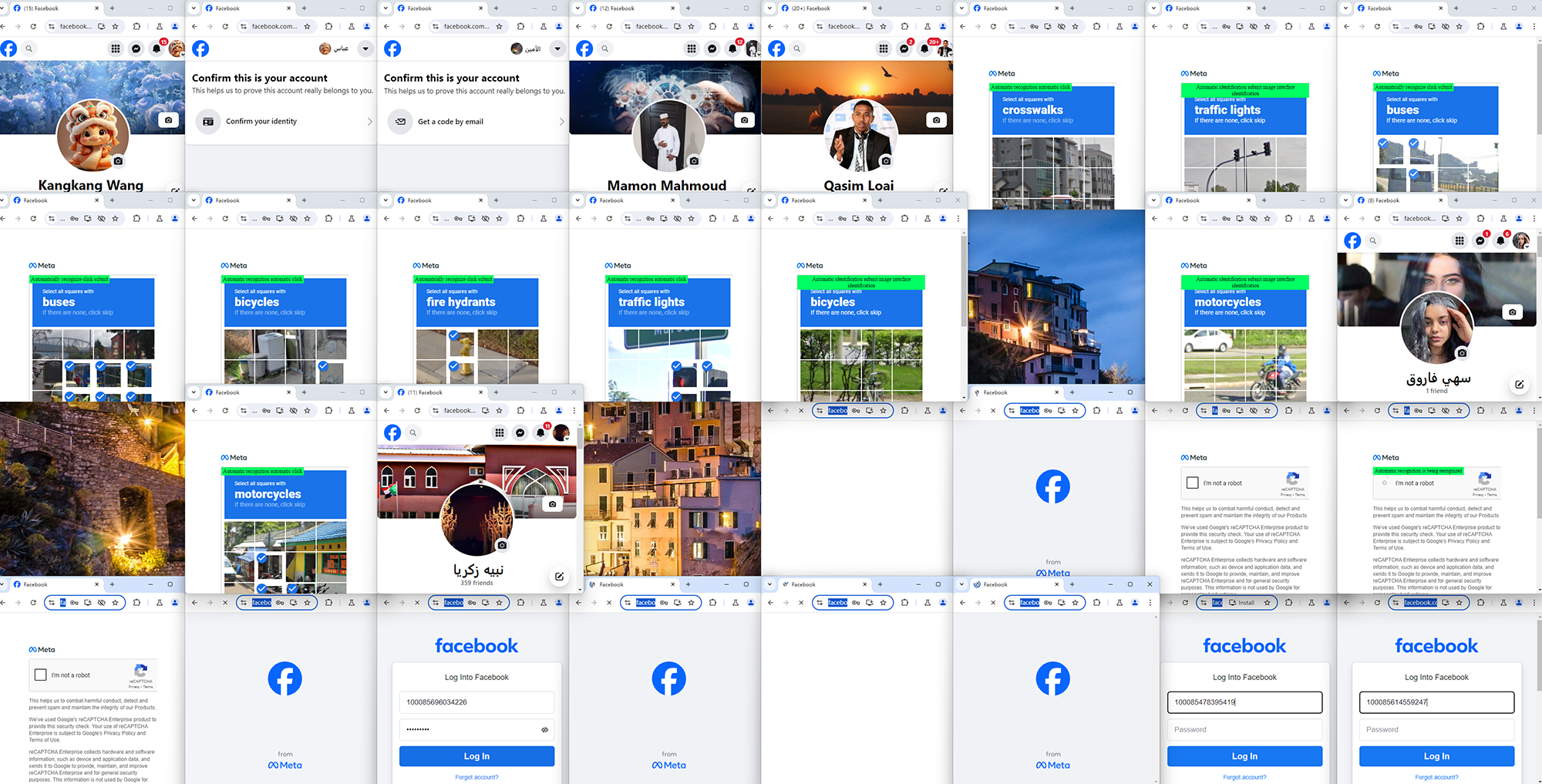Click search icon in the (11) Facebook window
The image size is (1542, 784).
(413, 432)
